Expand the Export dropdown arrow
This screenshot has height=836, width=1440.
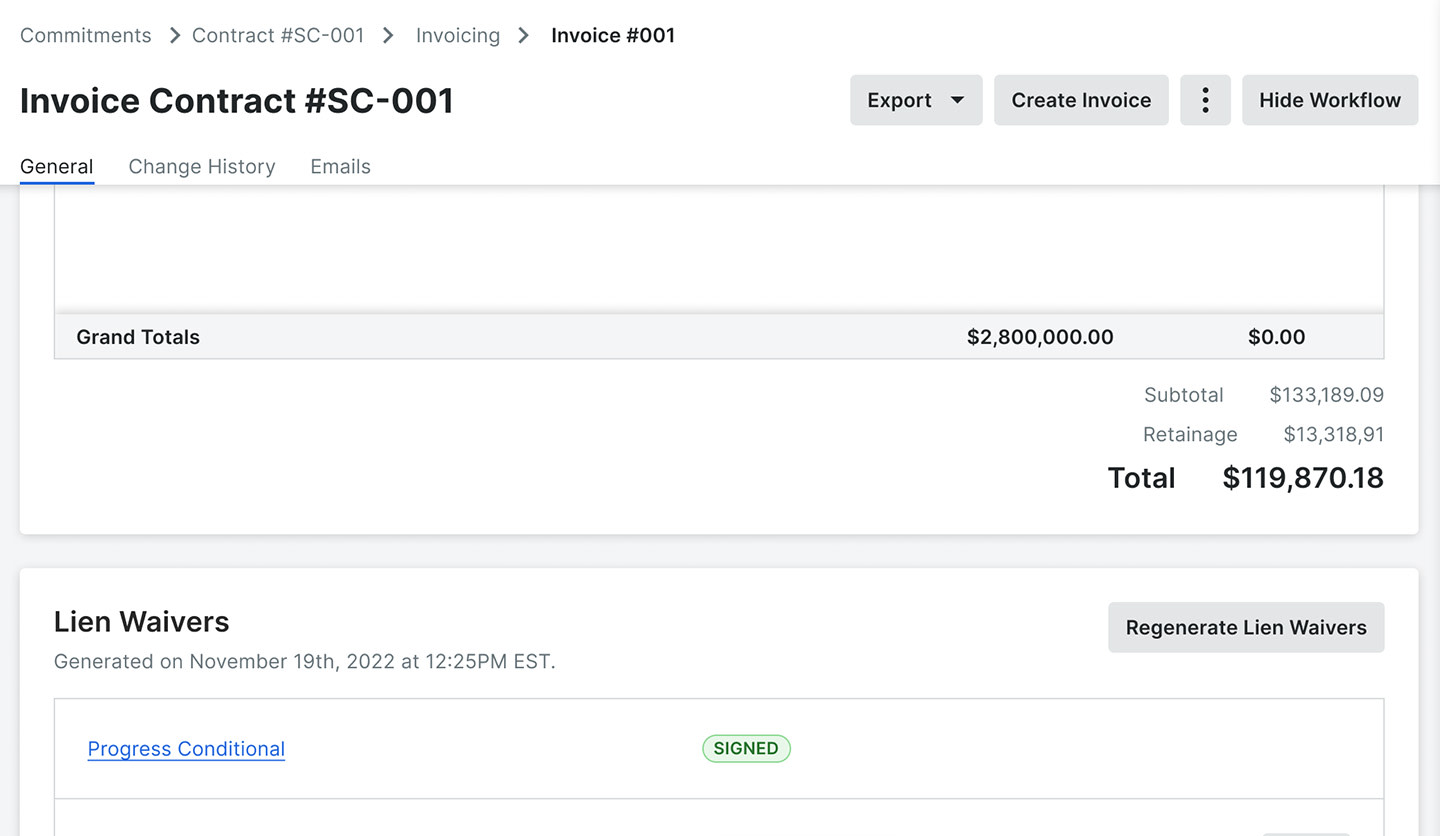coord(957,100)
